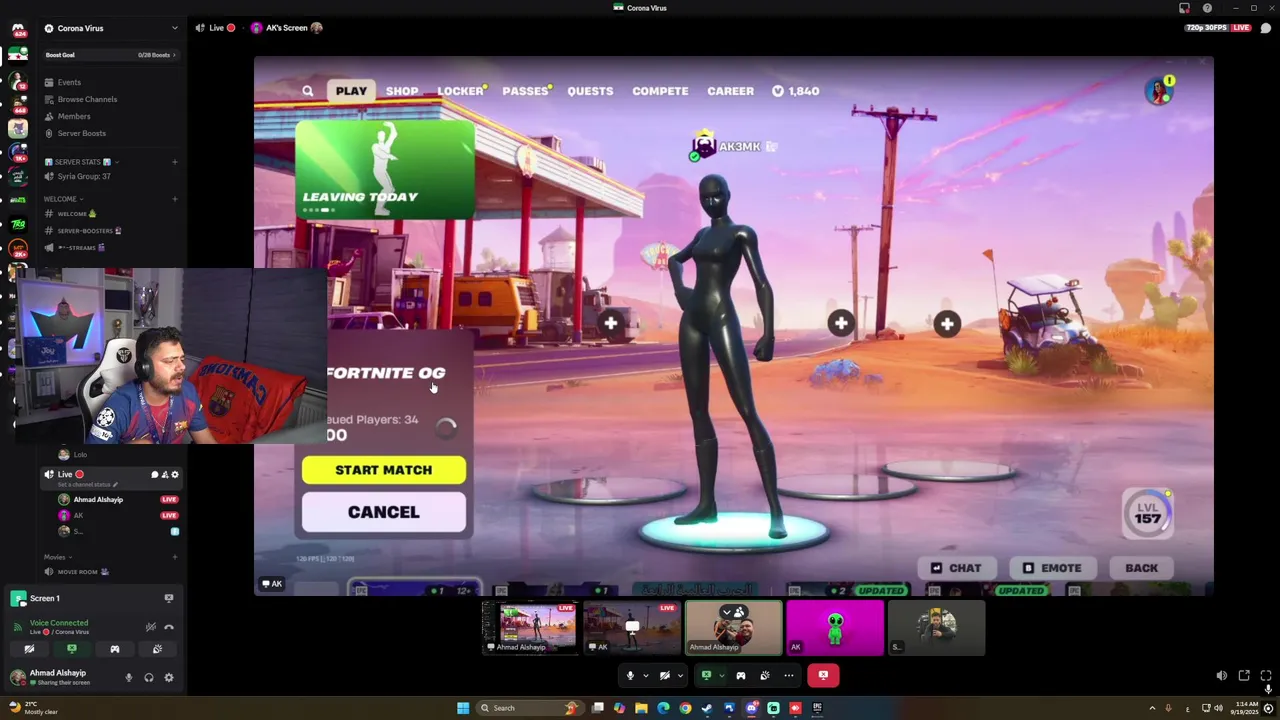Viewport: 1280px width, 720px height.
Task: Hide members toggle above Ahmad Alshayip tile
Action: [733, 612]
